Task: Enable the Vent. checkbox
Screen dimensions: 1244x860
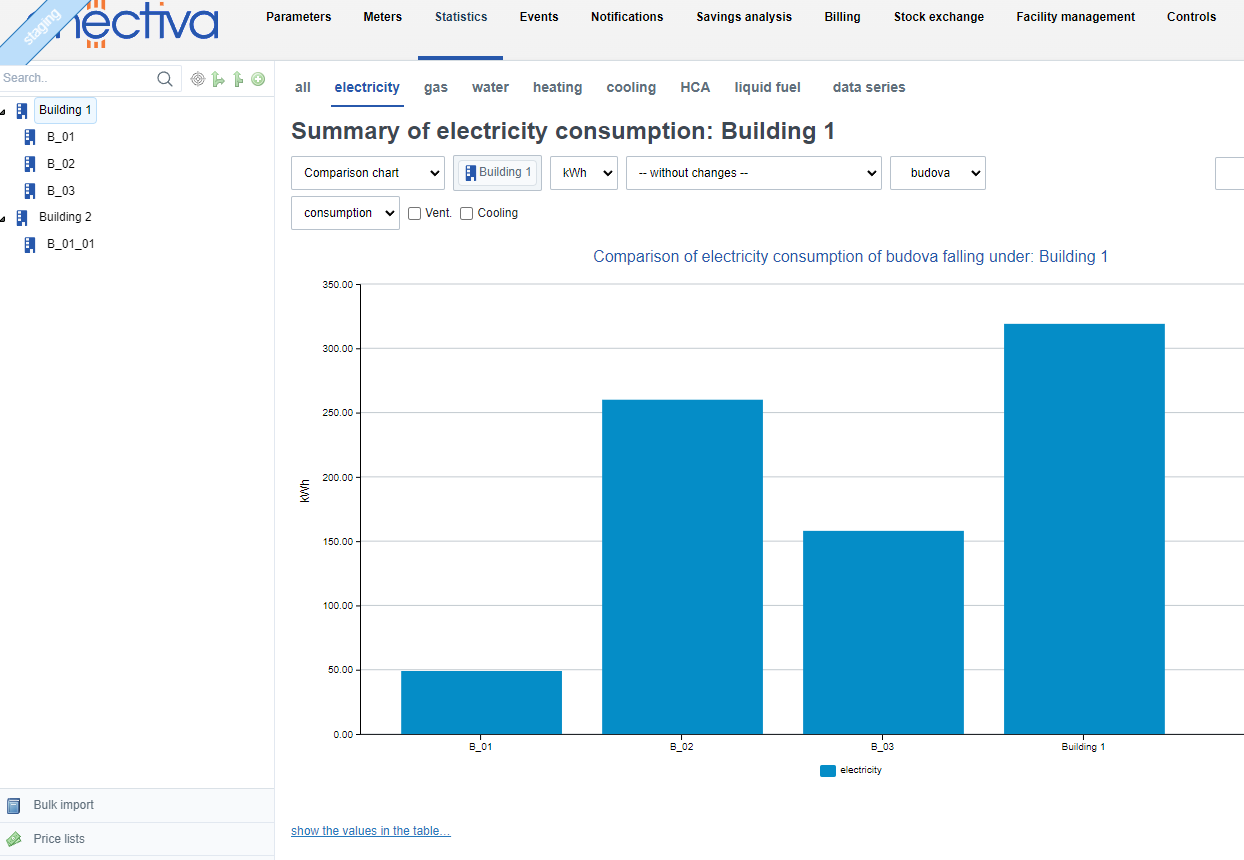Action: (x=414, y=213)
